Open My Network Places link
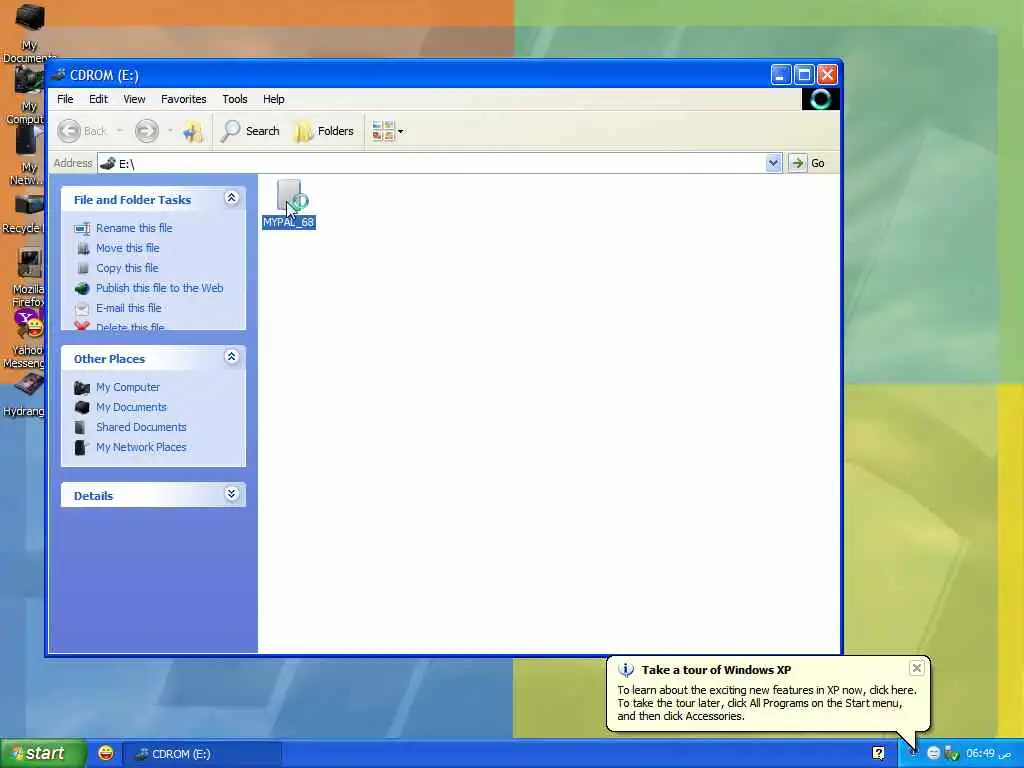This screenshot has width=1024, height=768. point(141,447)
